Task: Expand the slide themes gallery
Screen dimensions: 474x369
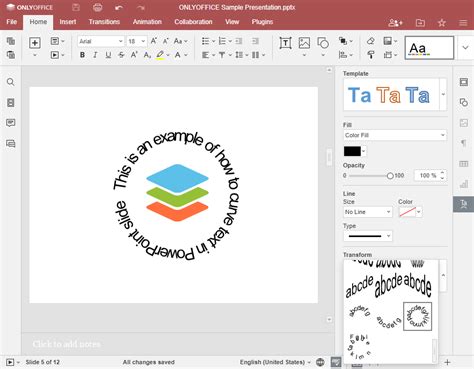Action: (465, 48)
